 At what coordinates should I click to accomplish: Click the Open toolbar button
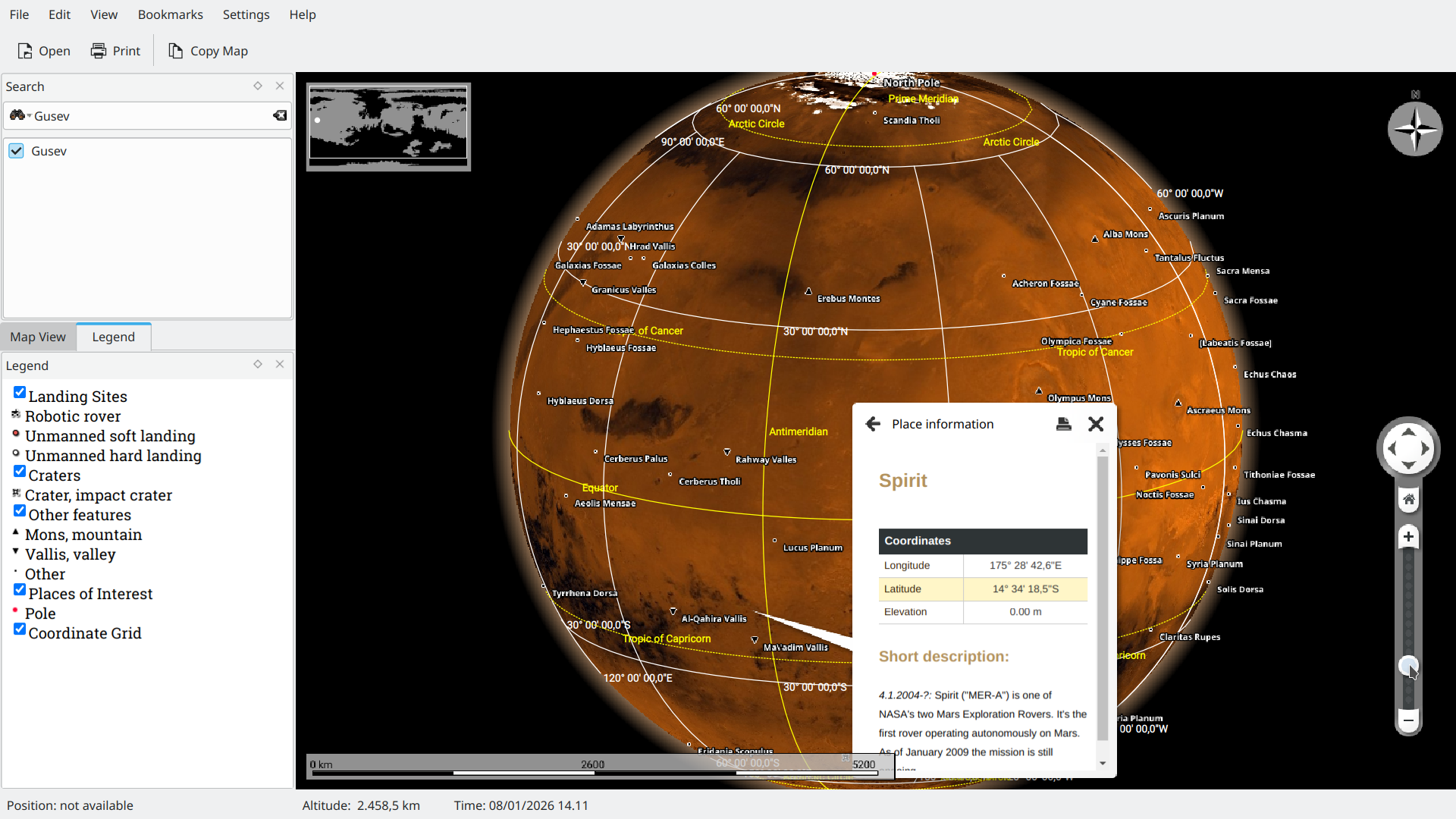point(44,51)
